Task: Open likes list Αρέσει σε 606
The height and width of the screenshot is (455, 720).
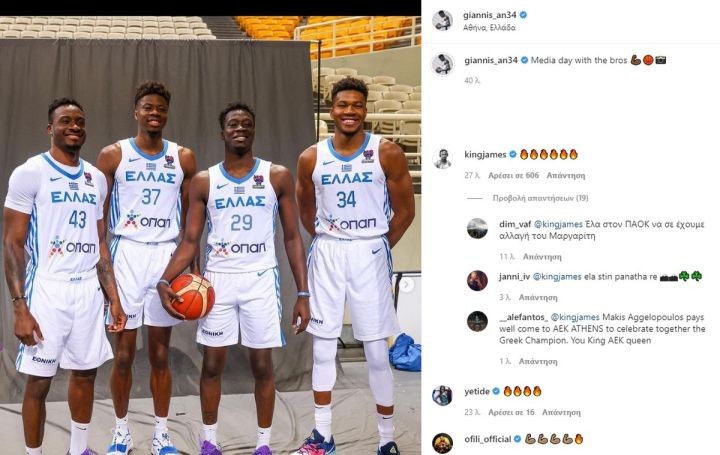Action: [513, 175]
